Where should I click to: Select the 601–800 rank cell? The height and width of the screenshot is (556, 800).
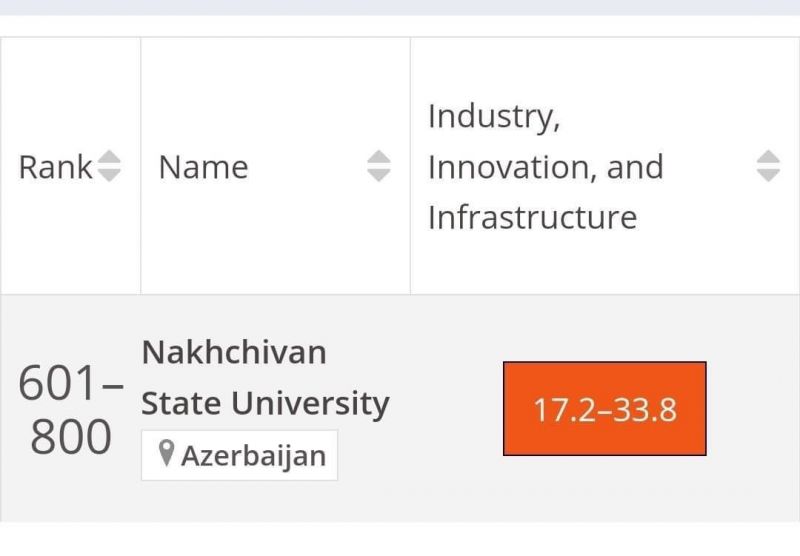click(71, 410)
